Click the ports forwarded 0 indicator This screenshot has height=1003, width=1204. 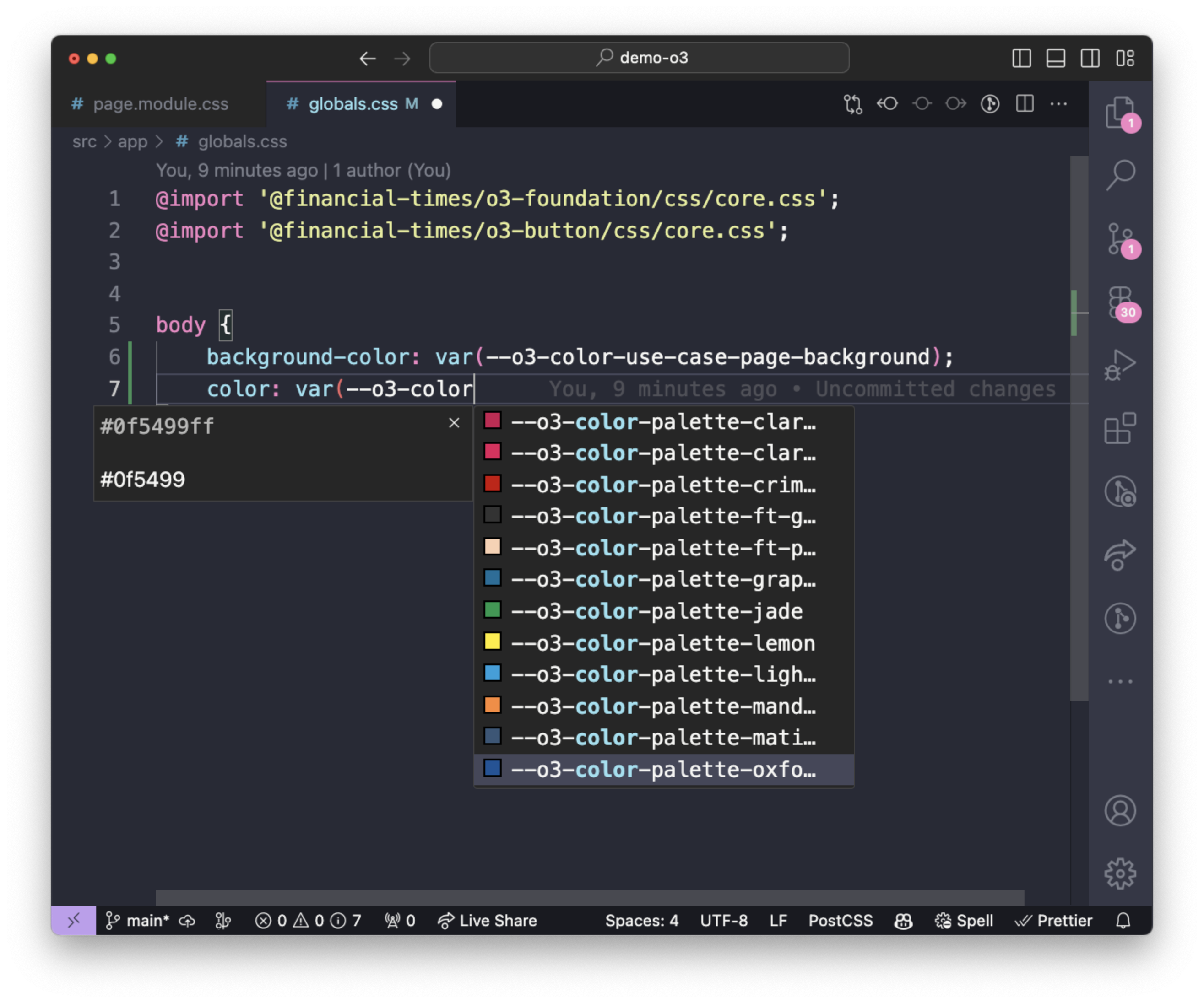point(400,921)
